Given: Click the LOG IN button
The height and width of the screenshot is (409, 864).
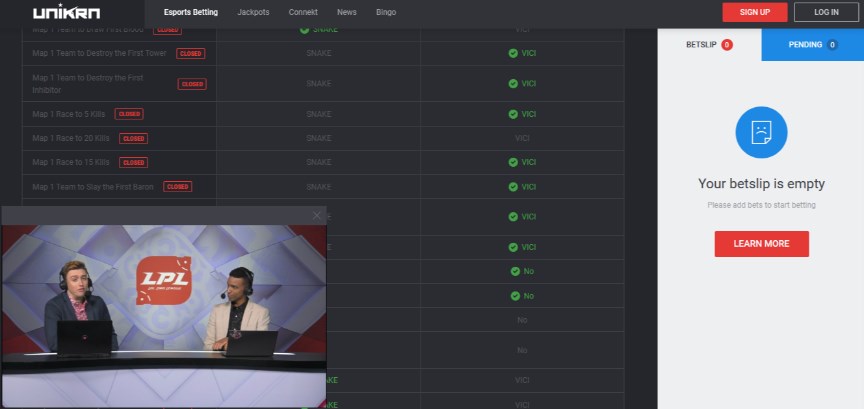Looking at the screenshot, I should 826,12.
